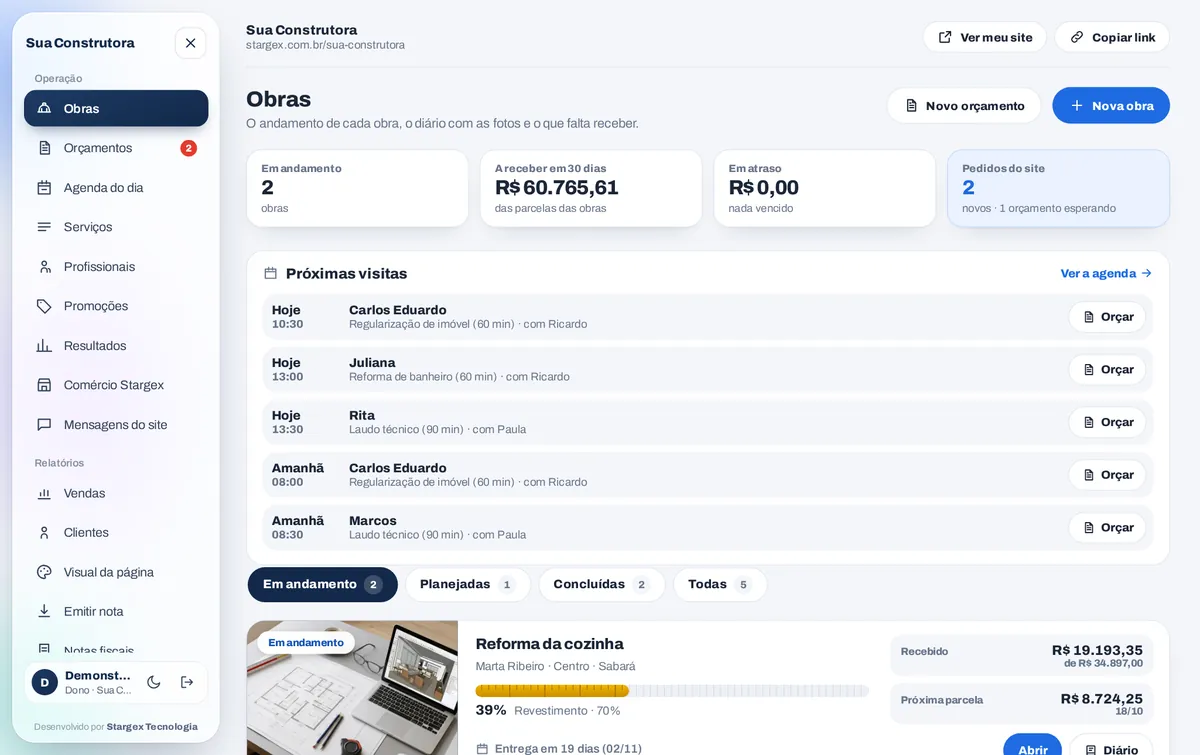Toggle dark mode with the moon icon
Viewport: 1200px width, 755px height.
coord(154,682)
